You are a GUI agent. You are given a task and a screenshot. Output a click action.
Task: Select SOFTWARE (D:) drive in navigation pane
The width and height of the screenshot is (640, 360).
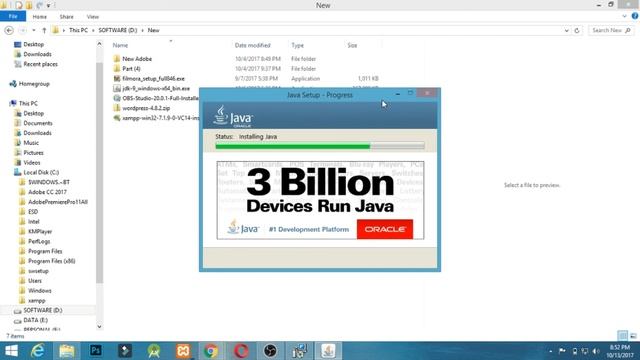tap(43, 310)
